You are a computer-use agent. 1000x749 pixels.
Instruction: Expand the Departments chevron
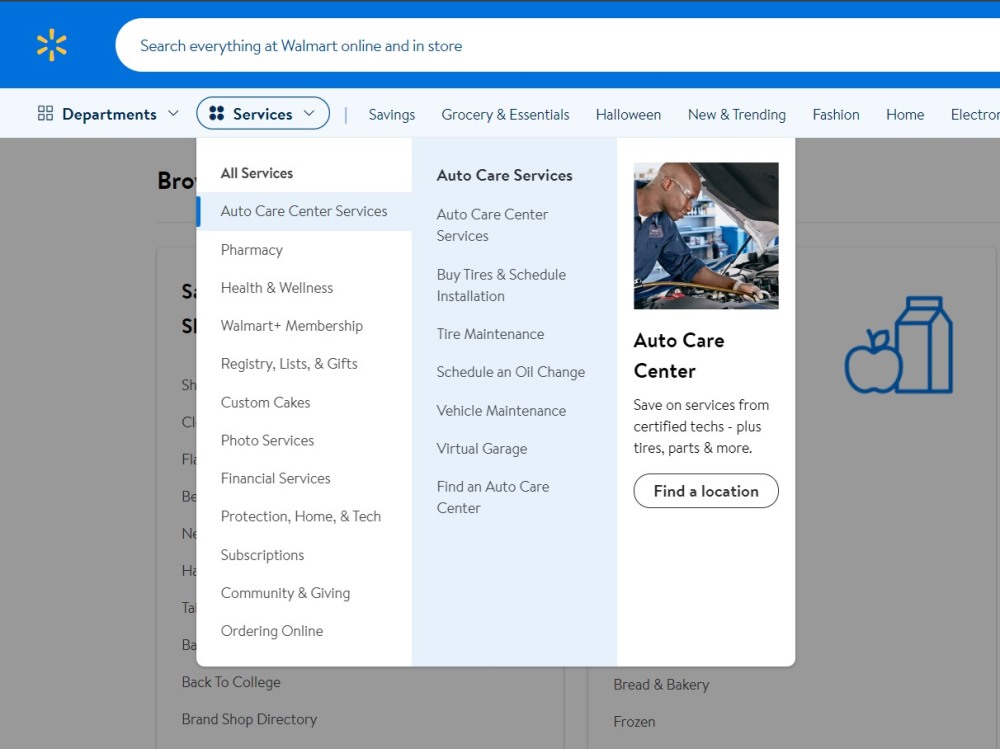click(173, 114)
